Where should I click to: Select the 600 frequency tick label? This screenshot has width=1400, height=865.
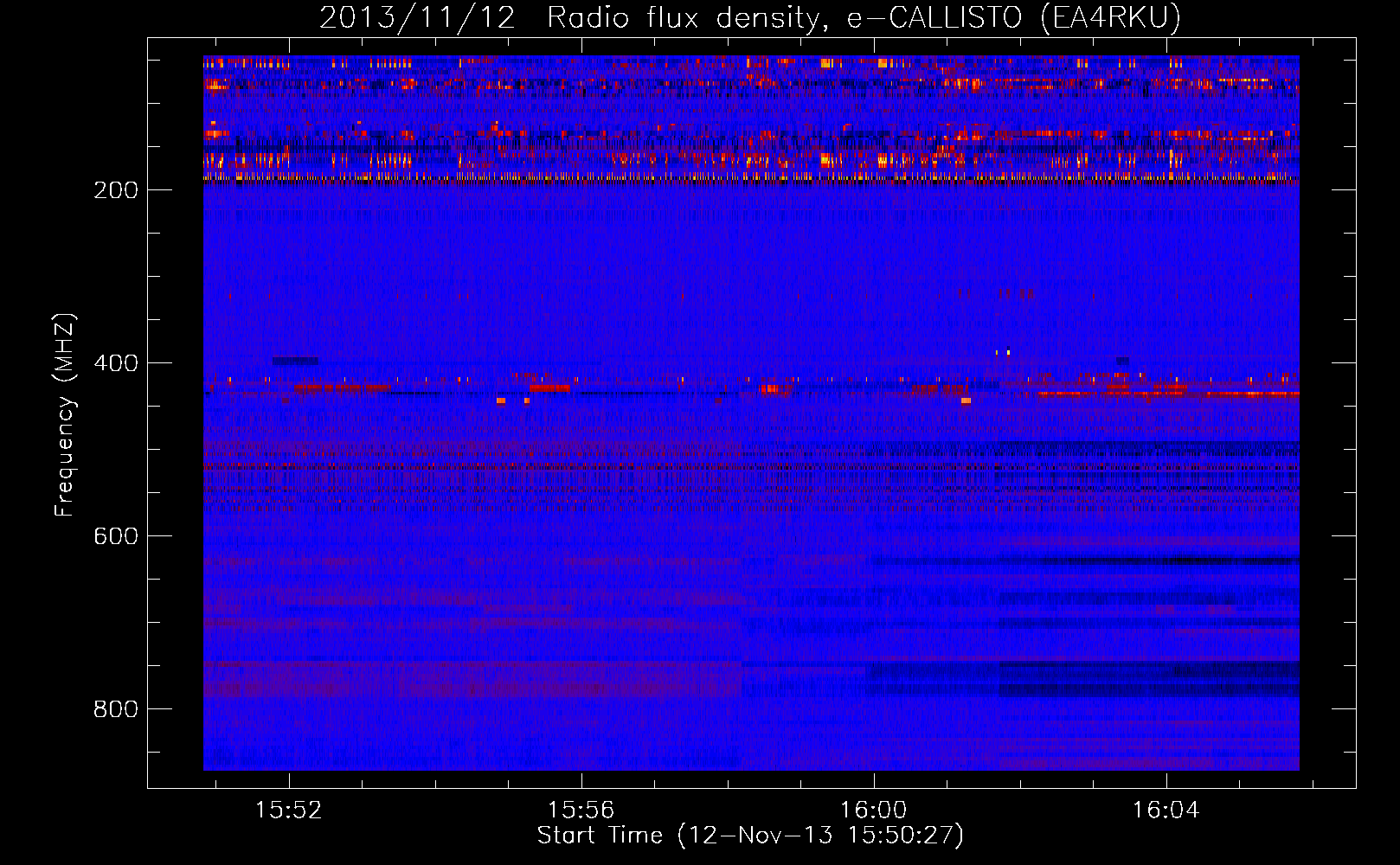pos(115,536)
